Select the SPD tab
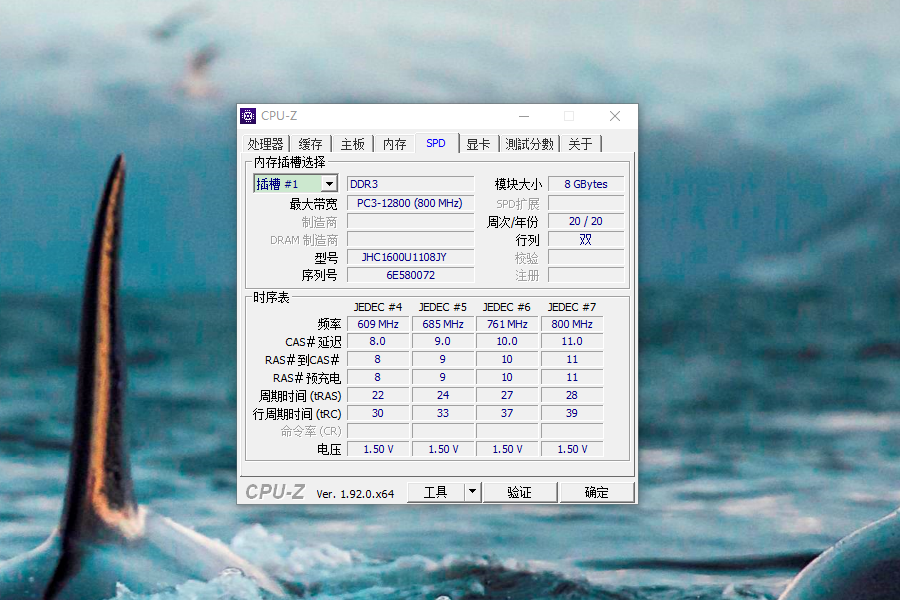The width and height of the screenshot is (900, 600). (x=436, y=143)
